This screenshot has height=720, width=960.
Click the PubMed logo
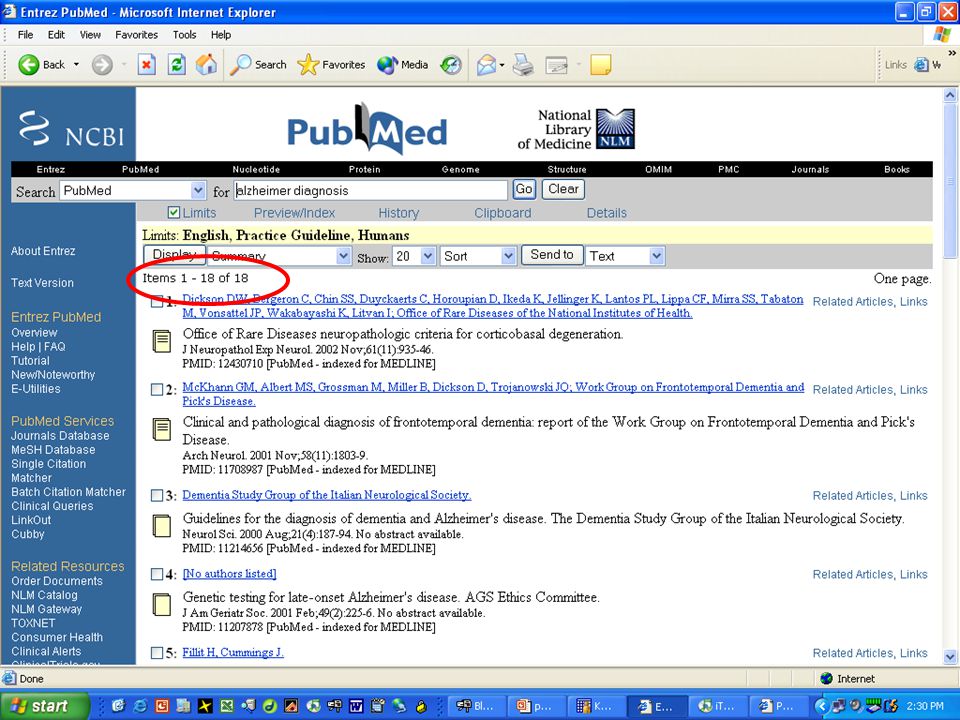(x=367, y=129)
